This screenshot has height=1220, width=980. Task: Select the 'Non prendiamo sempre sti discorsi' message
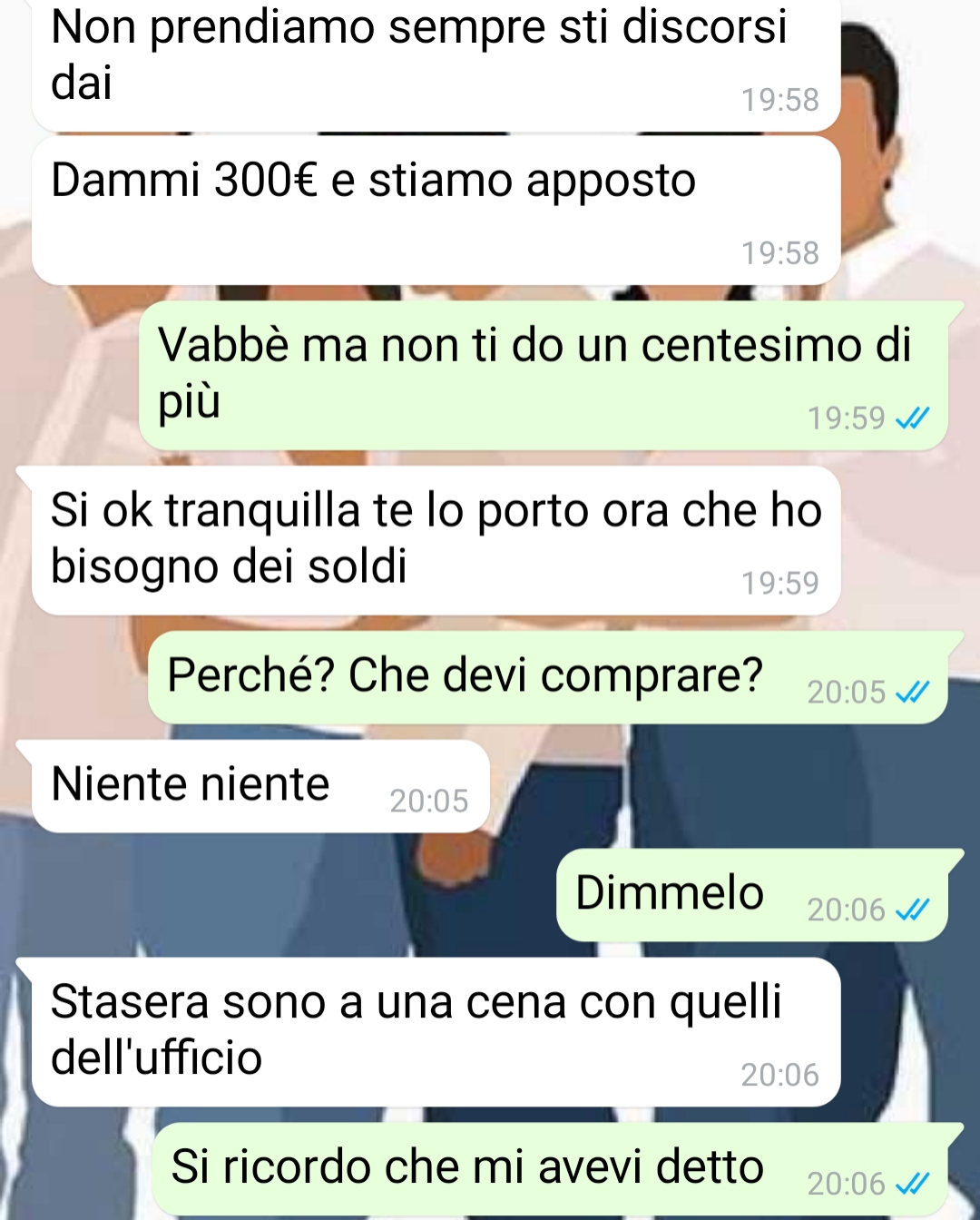436,64
